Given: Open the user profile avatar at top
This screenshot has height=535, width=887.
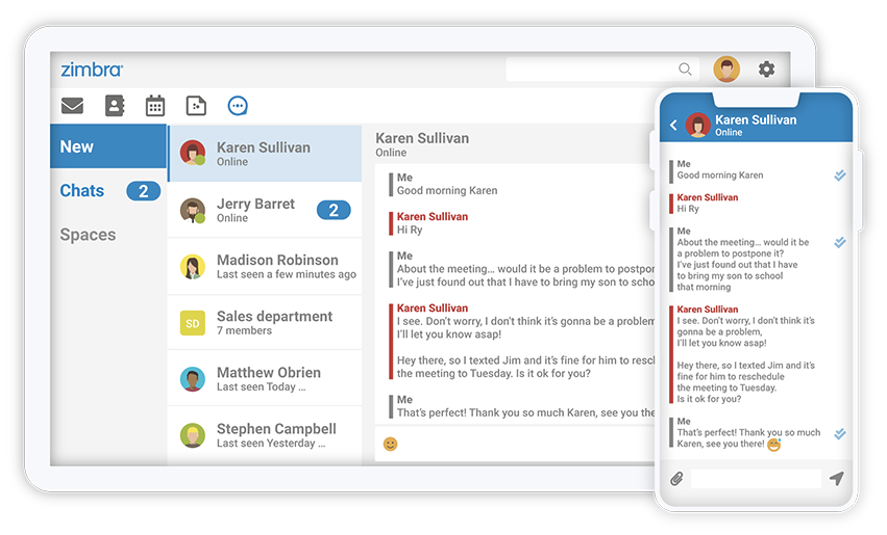Looking at the screenshot, I should tap(726, 69).
